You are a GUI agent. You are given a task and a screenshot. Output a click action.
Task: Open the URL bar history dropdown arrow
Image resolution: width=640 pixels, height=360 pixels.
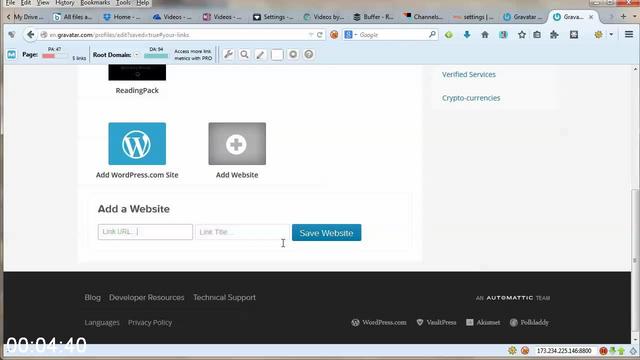tap(311, 35)
